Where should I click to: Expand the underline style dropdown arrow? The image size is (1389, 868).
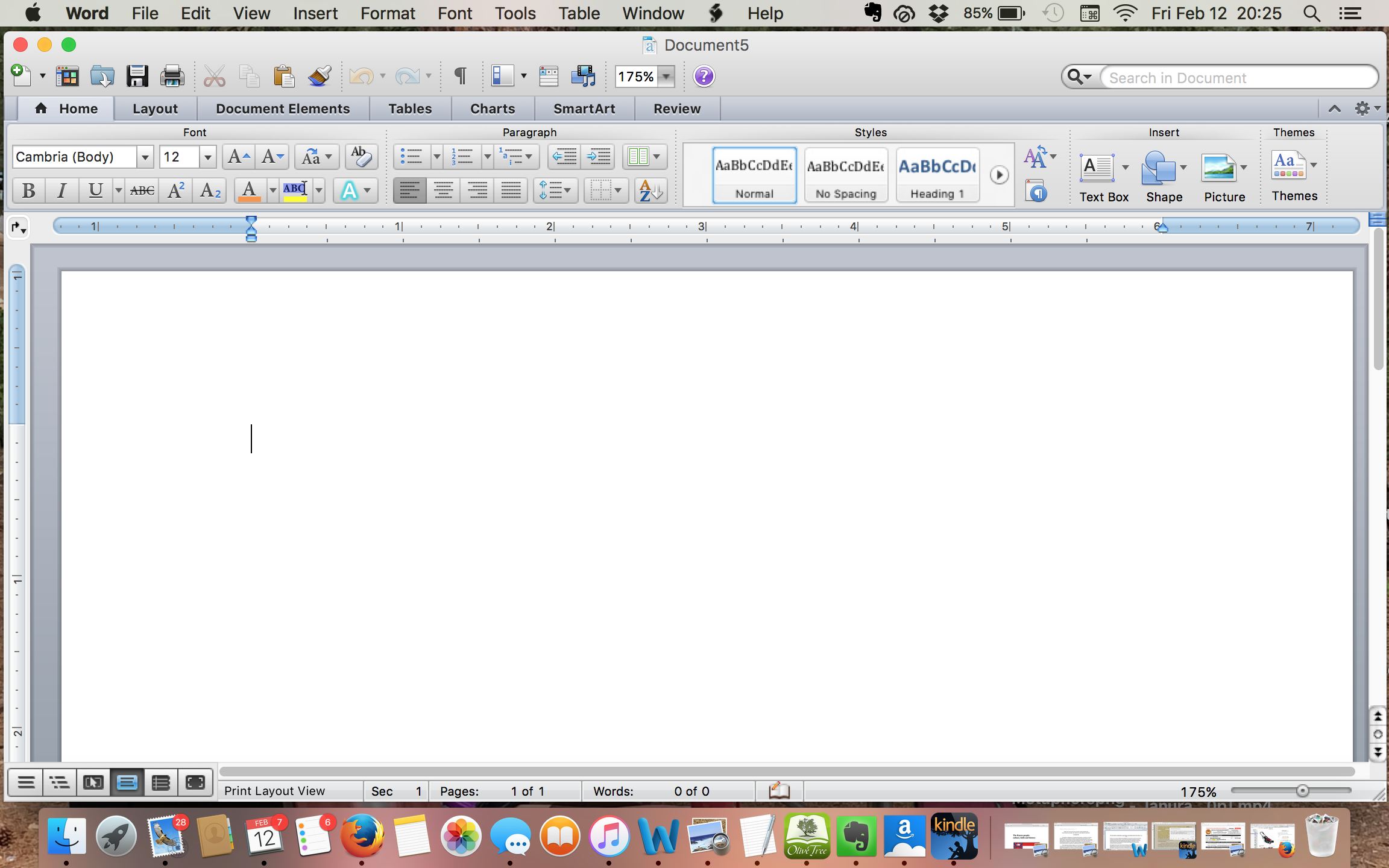[x=118, y=191]
